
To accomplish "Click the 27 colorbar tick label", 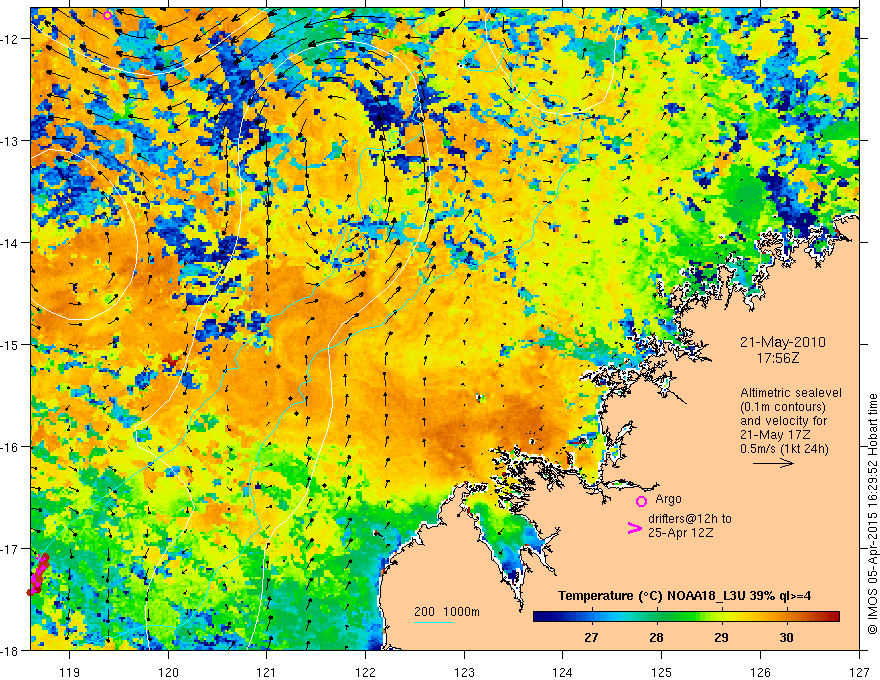I will [x=591, y=637].
